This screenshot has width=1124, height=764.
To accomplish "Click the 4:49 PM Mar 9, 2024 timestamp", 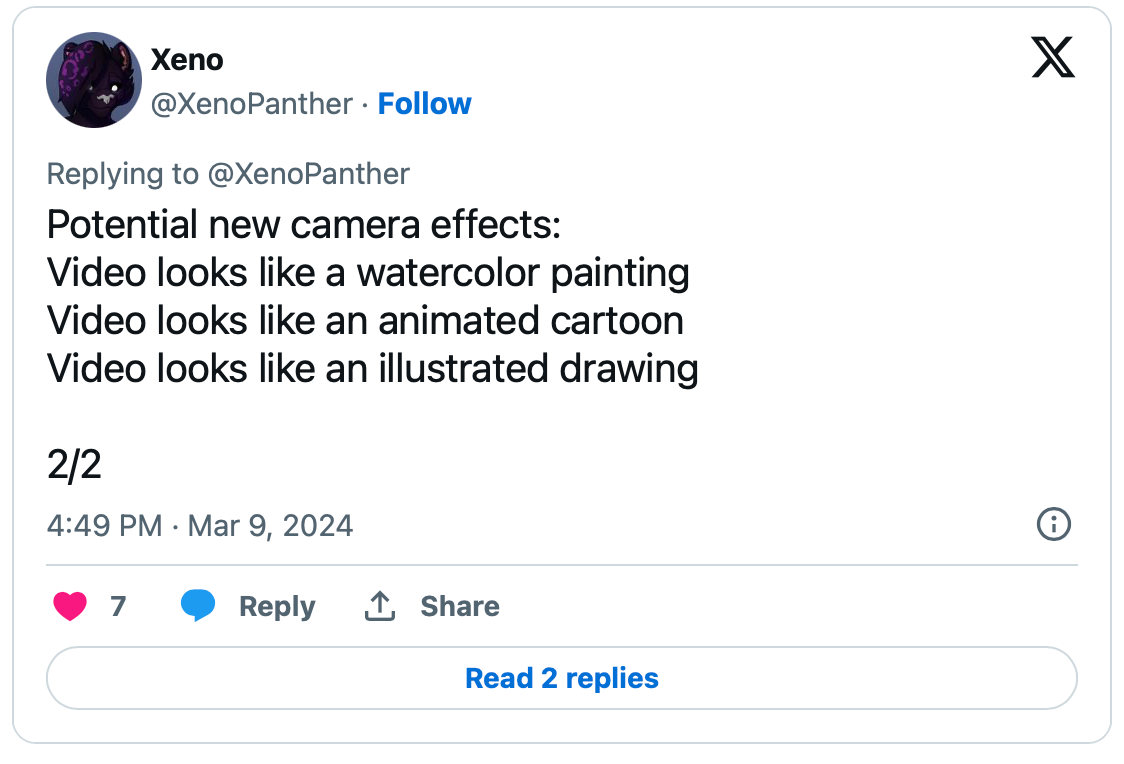I will (x=200, y=526).
